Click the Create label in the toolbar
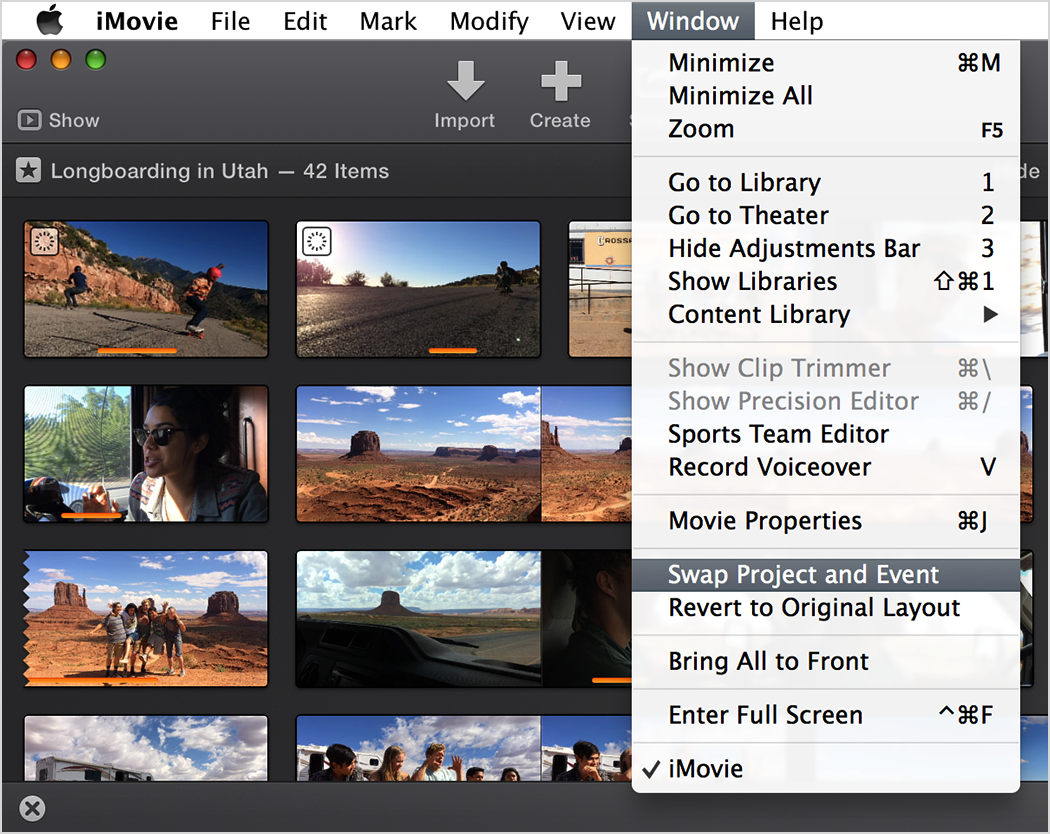Image resolution: width=1050 pixels, height=834 pixels. [x=560, y=121]
